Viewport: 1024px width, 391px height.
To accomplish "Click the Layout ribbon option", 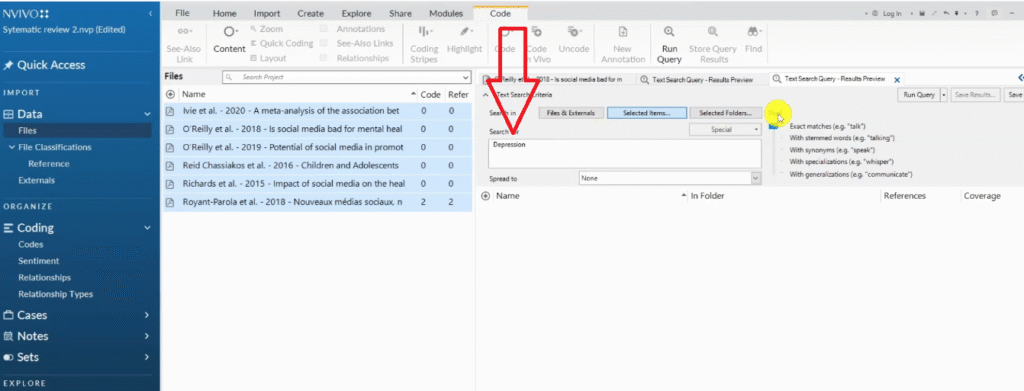I will tap(268, 58).
